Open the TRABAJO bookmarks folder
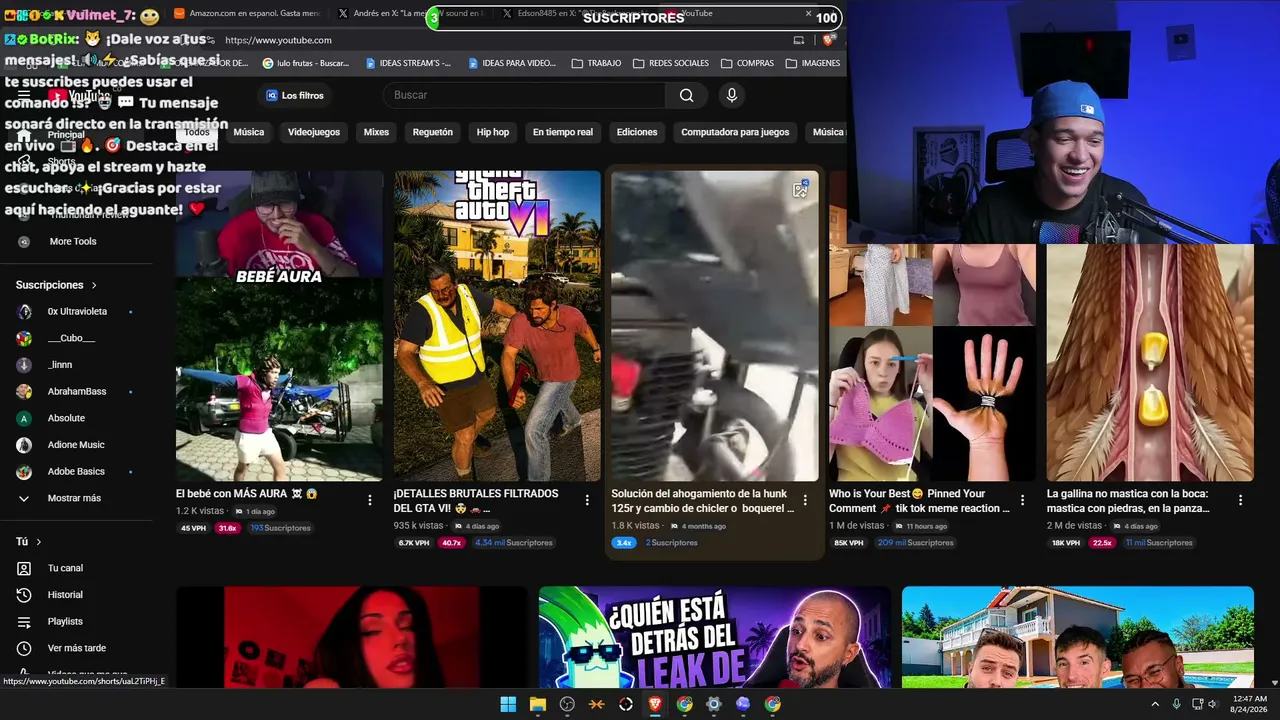The width and height of the screenshot is (1280, 720). coord(597,63)
